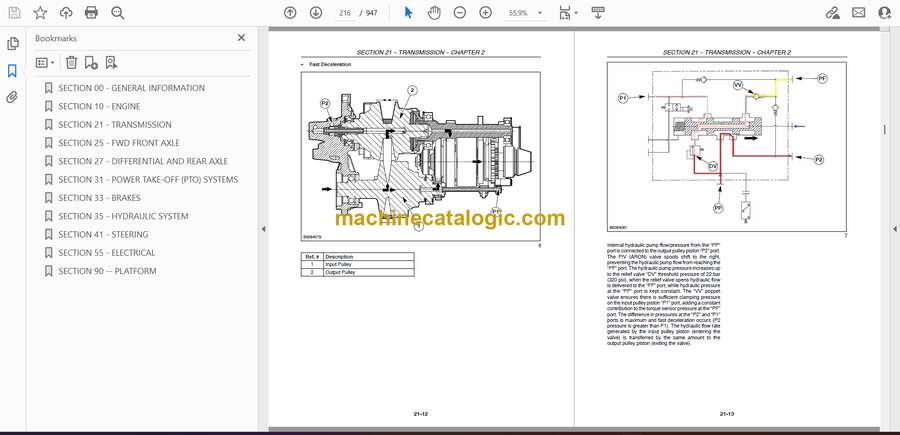
Task: Click the page number input field
Action: click(345, 12)
